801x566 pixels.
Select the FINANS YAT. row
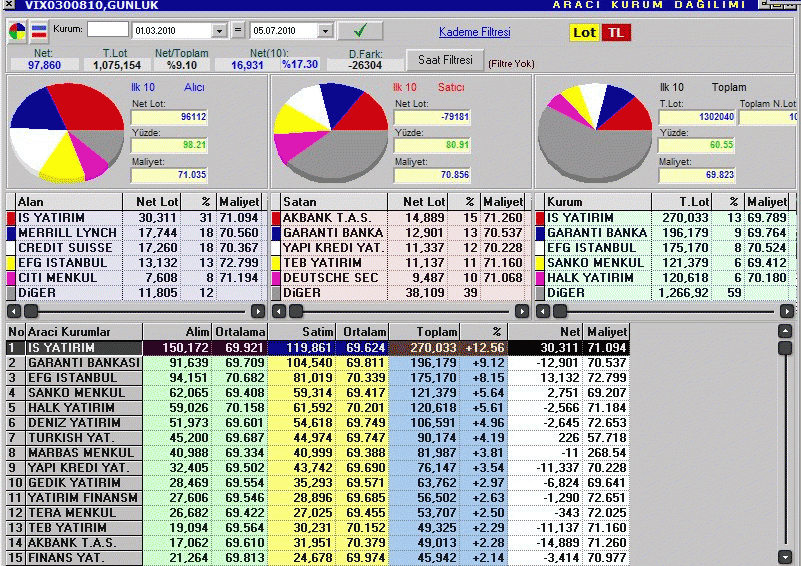pyautogui.click(x=318, y=558)
